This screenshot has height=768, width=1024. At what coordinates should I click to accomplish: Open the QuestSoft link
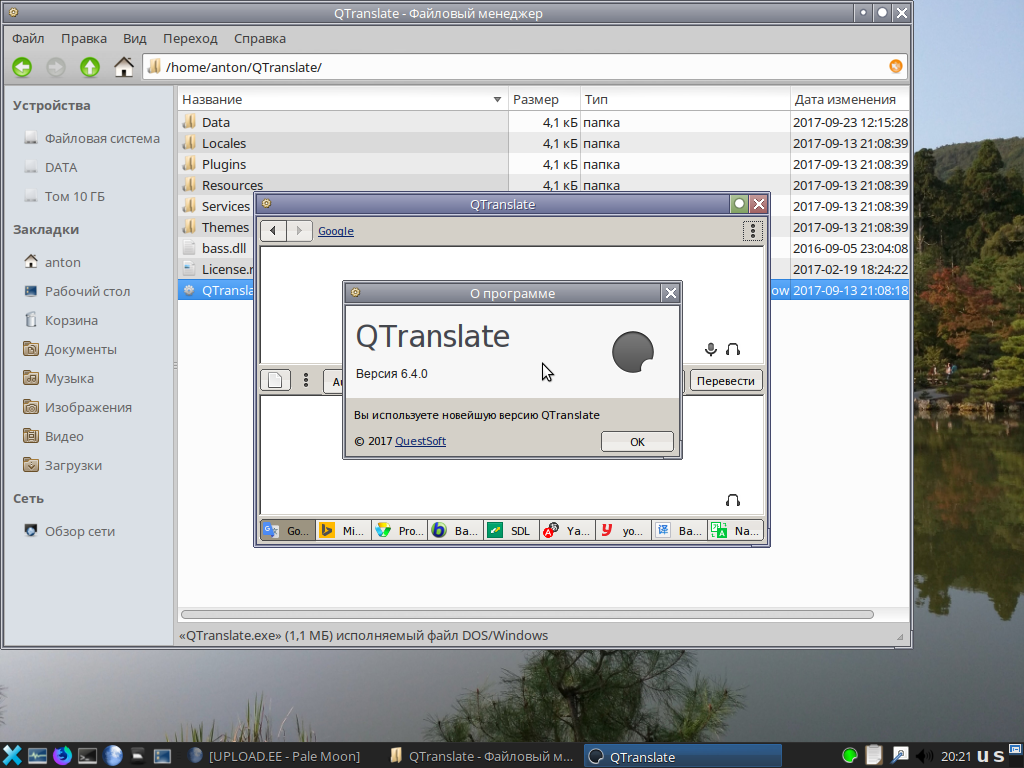[421, 441]
